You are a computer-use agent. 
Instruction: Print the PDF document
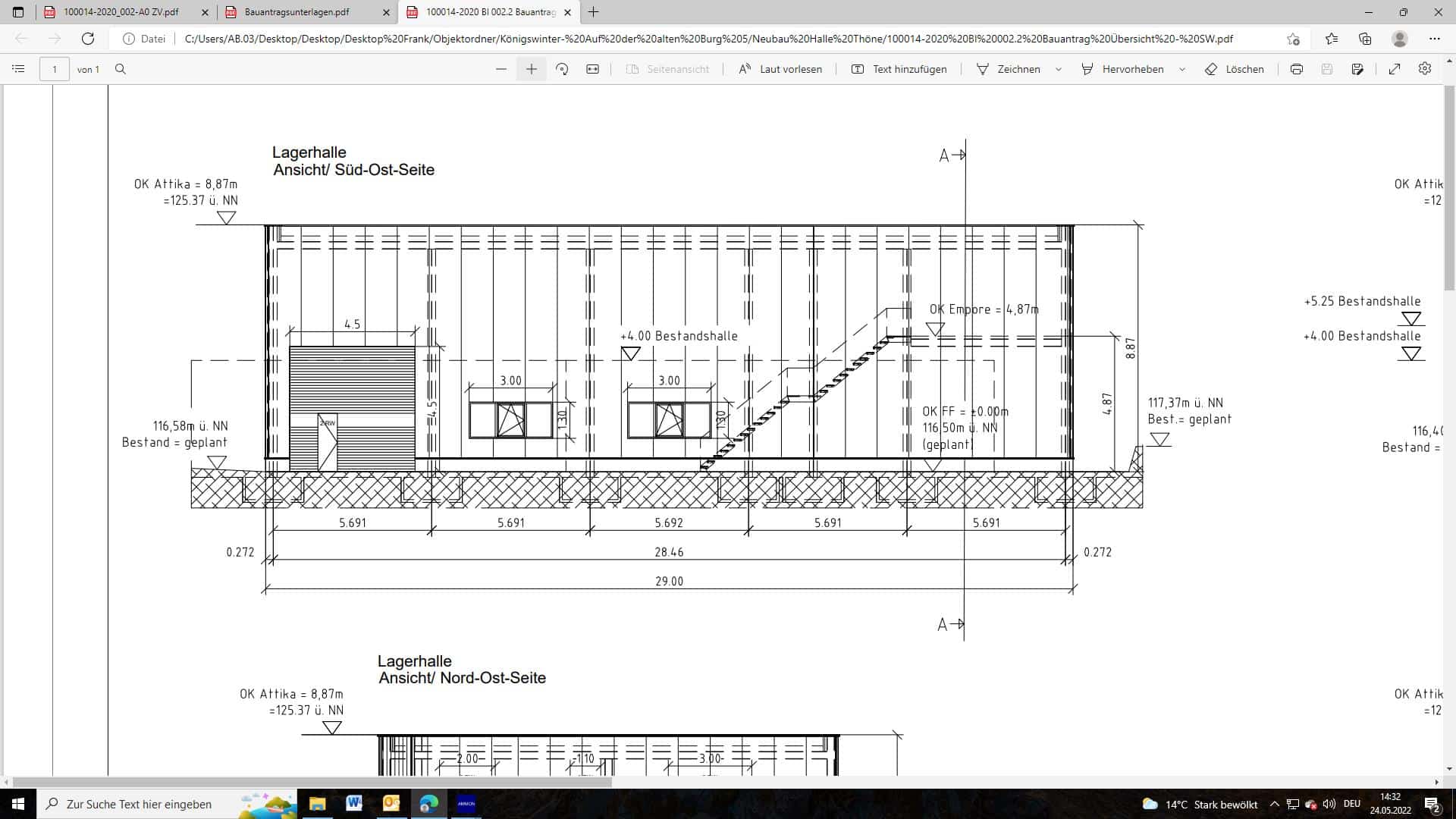[1297, 69]
